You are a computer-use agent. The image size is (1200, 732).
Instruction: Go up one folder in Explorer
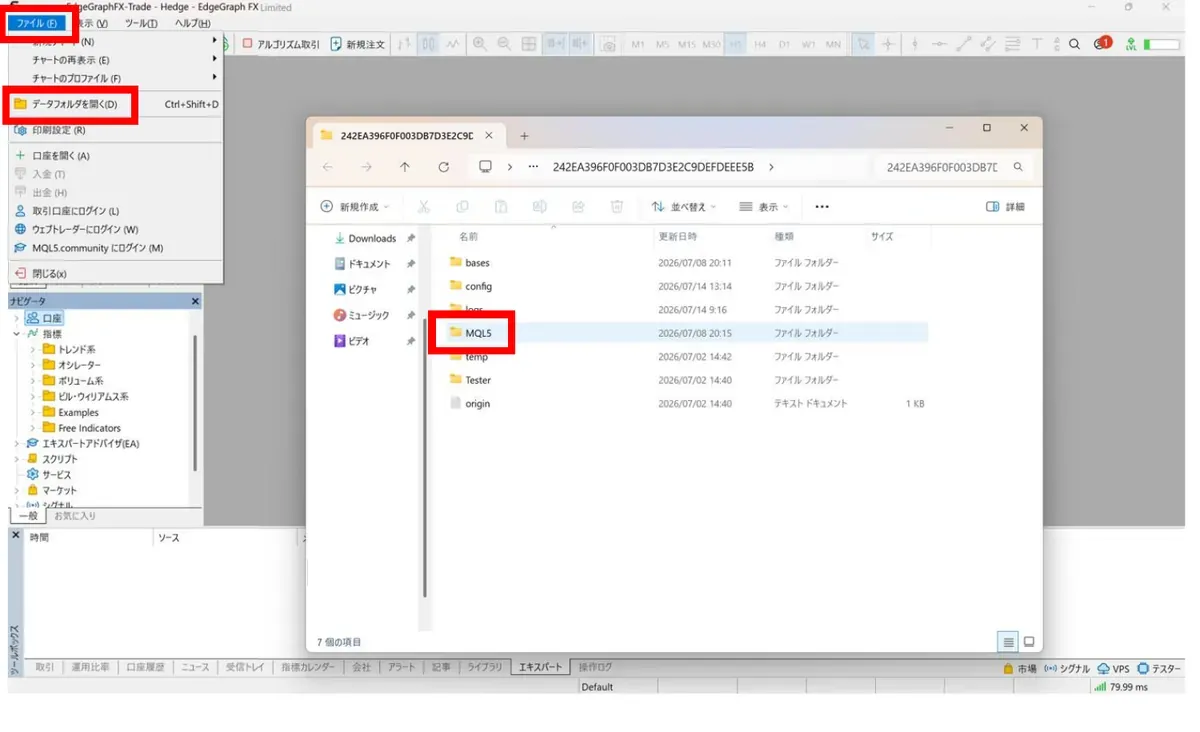405,167
